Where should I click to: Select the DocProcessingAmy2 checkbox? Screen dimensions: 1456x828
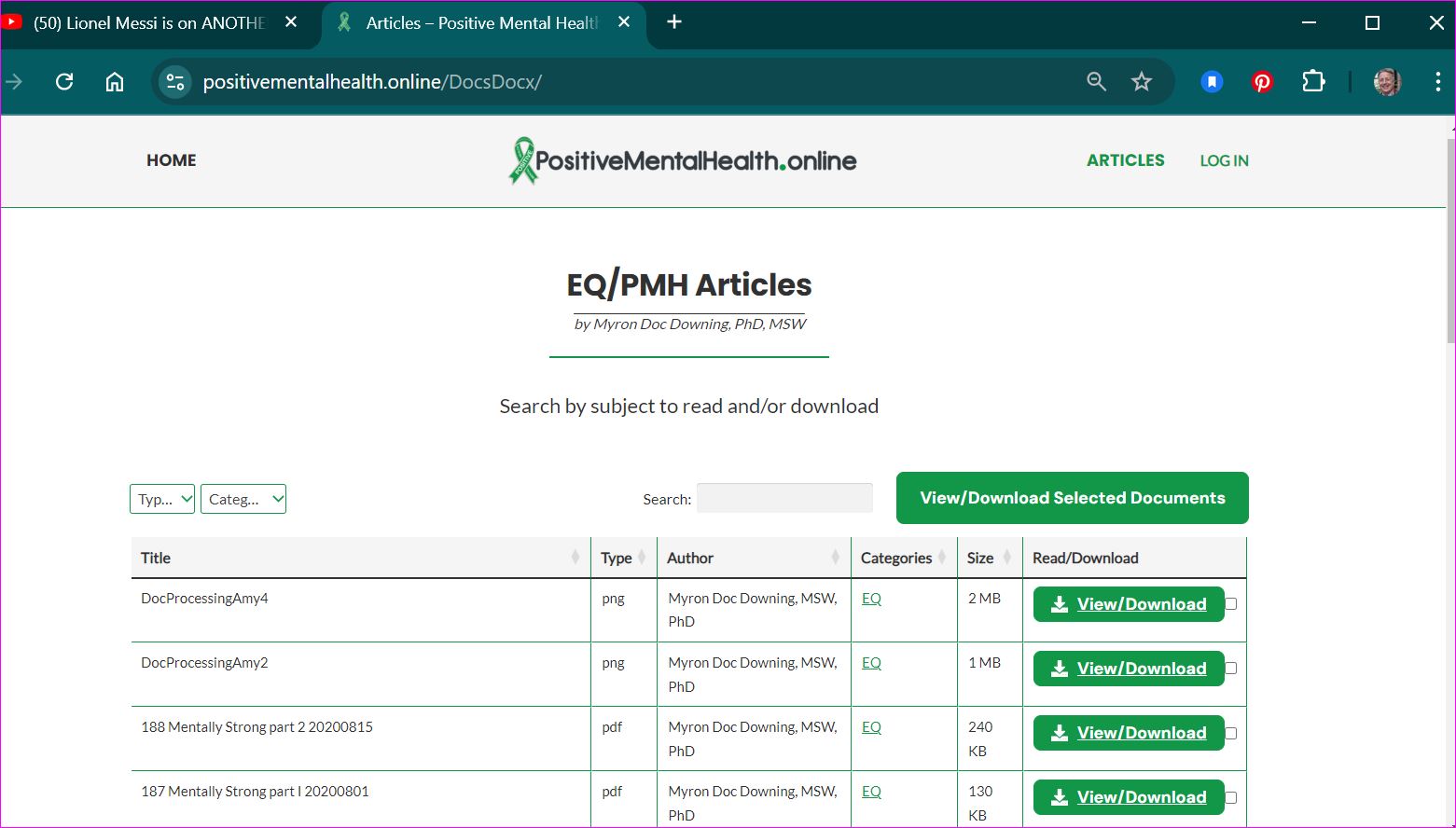click(1231, 669)
